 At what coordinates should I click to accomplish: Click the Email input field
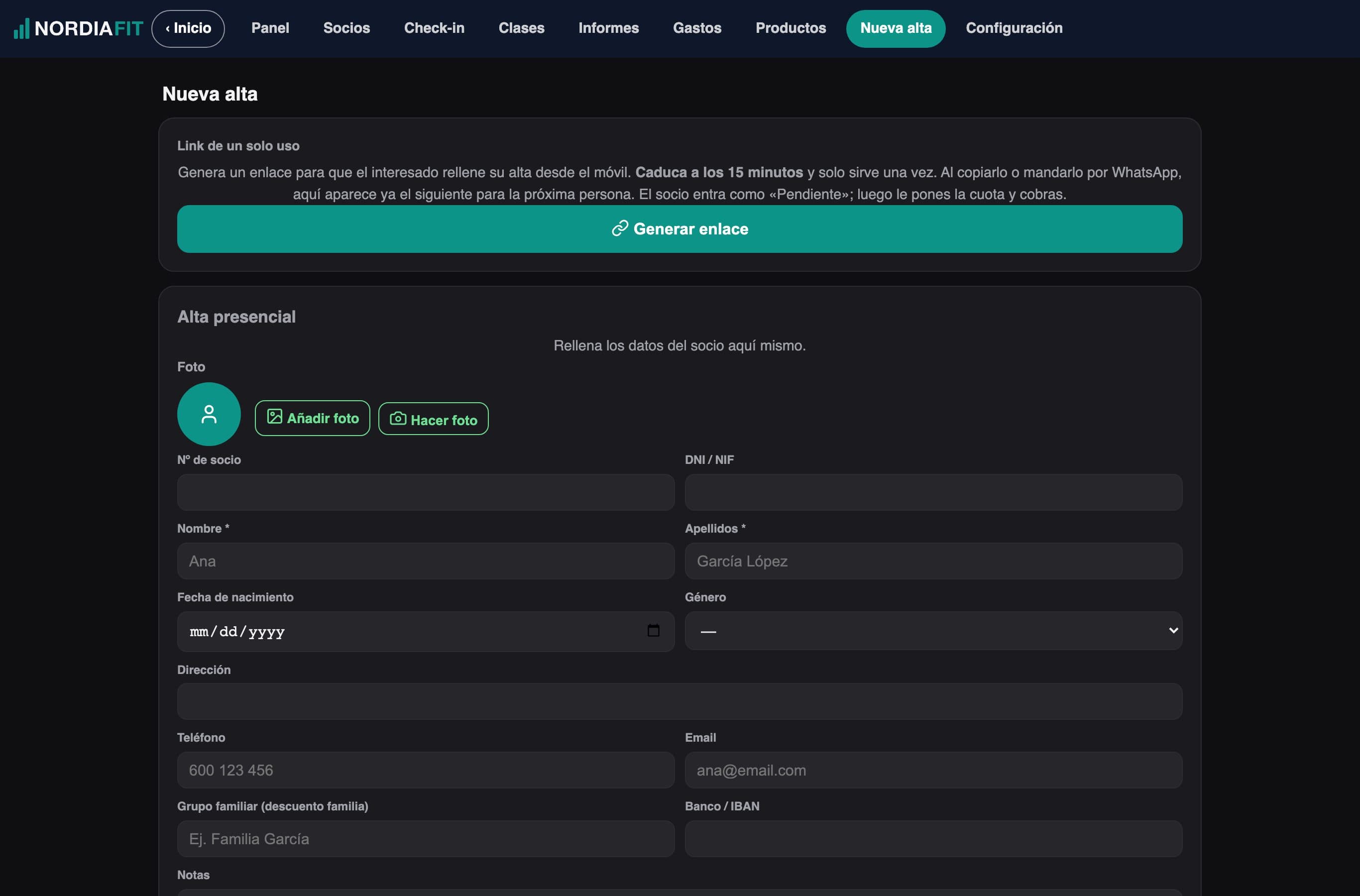point(933,770)
